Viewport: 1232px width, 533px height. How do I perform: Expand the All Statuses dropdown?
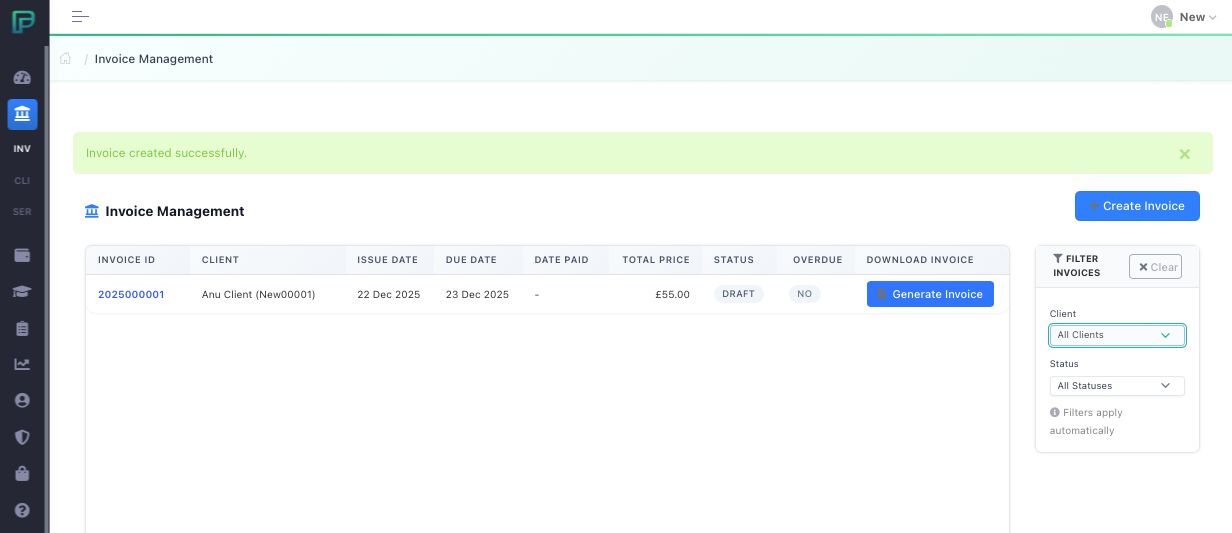pos(1116,386)
